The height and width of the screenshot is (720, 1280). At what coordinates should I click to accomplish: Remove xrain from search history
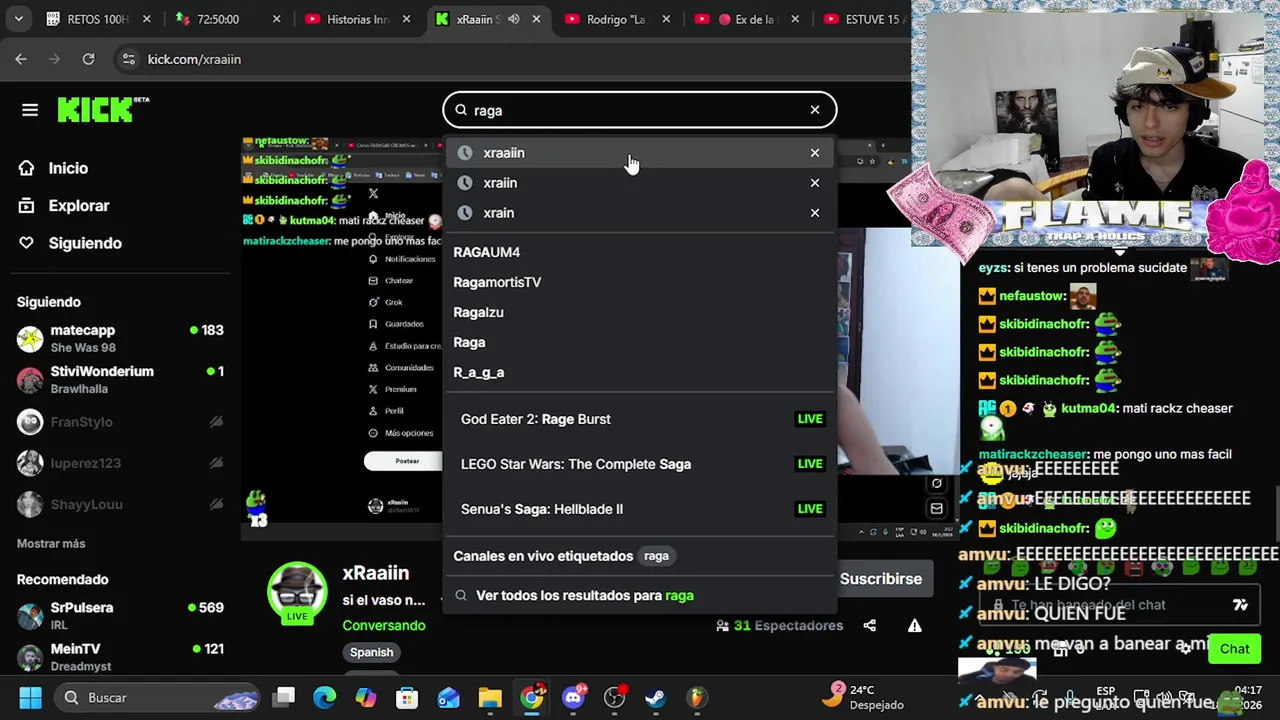click(815, 213)
